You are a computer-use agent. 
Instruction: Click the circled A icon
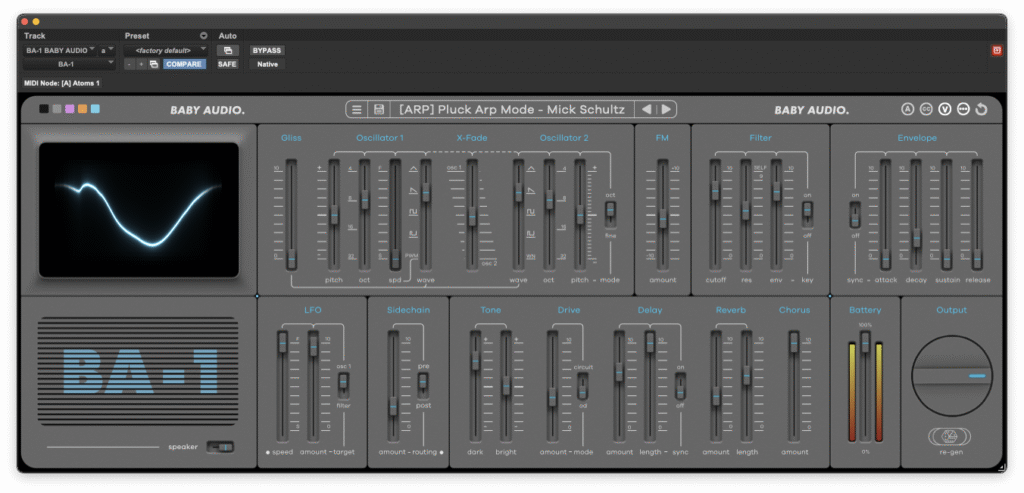pos(907,110)
